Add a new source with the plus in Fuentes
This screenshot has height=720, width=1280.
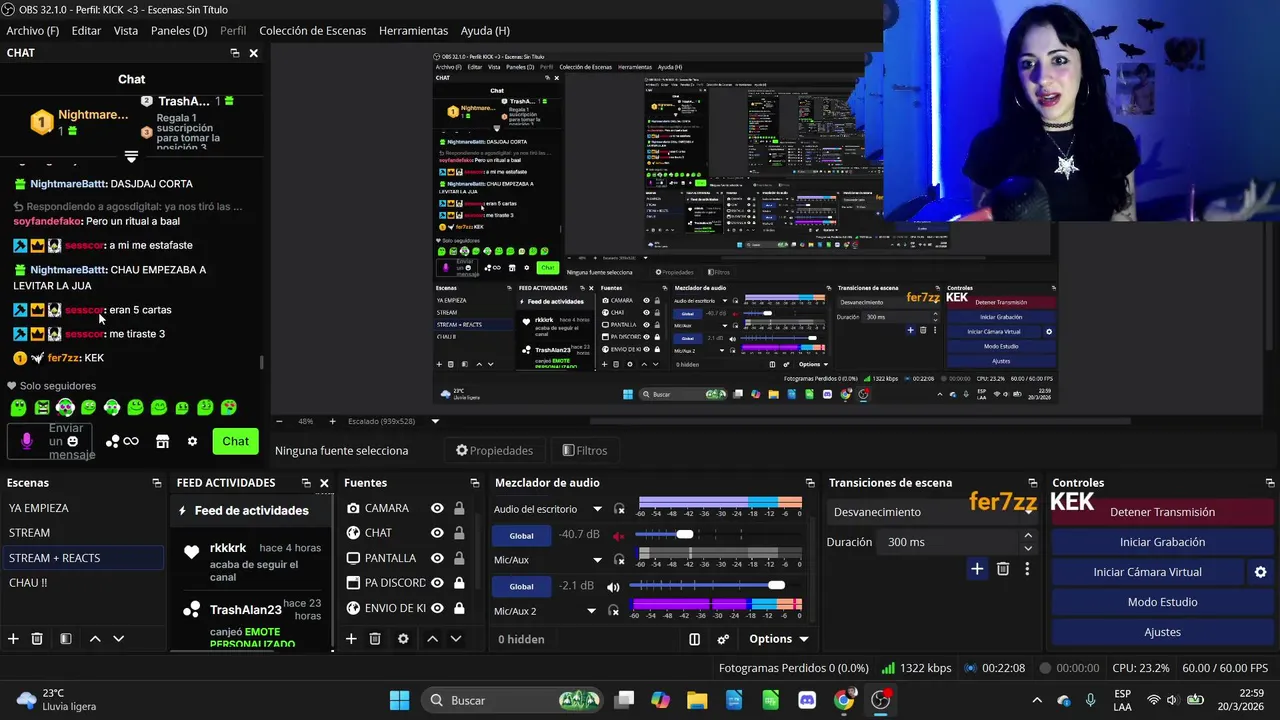[x=351, y=639]
